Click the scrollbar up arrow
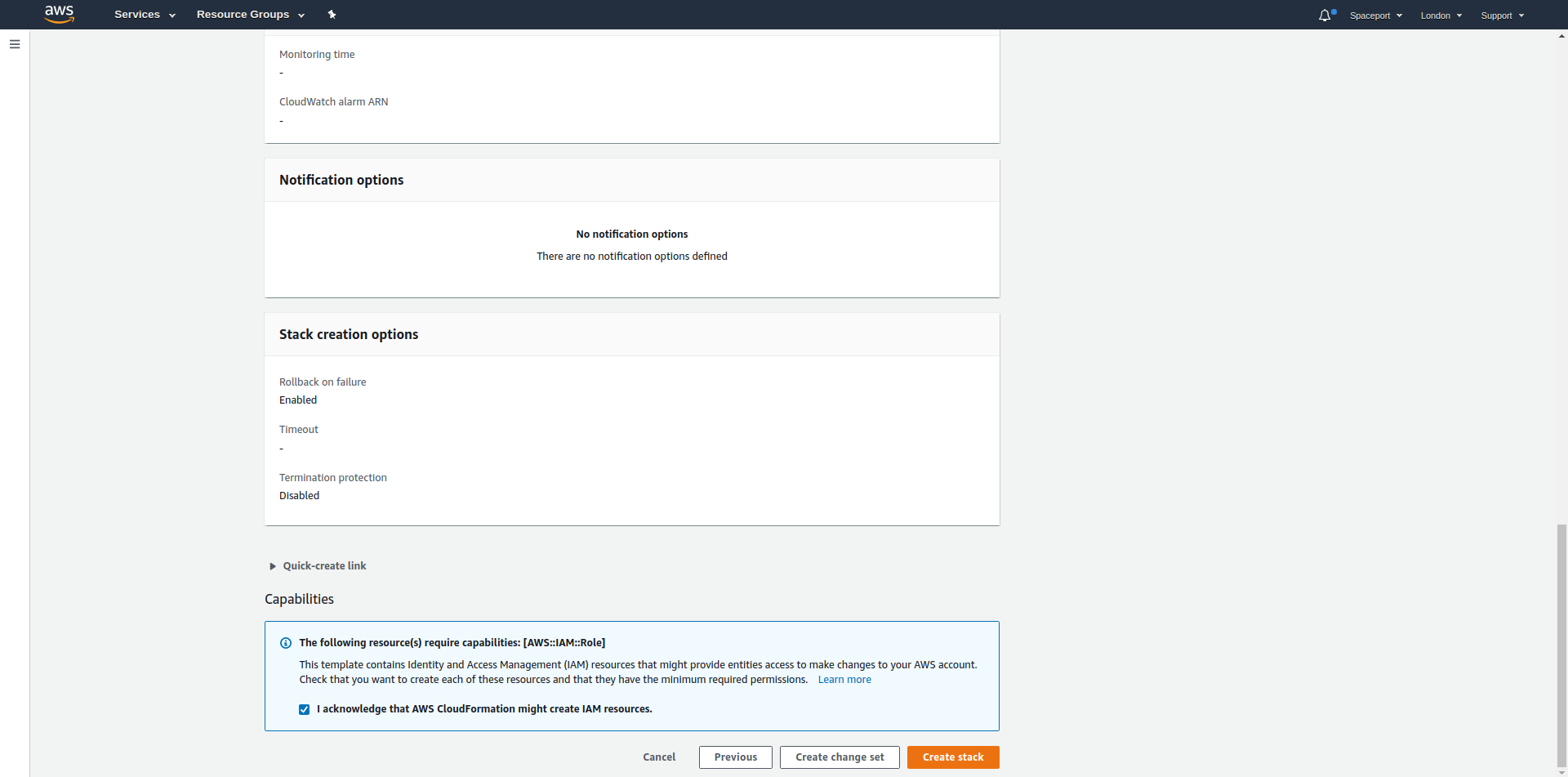 (x=1561, y=36)
